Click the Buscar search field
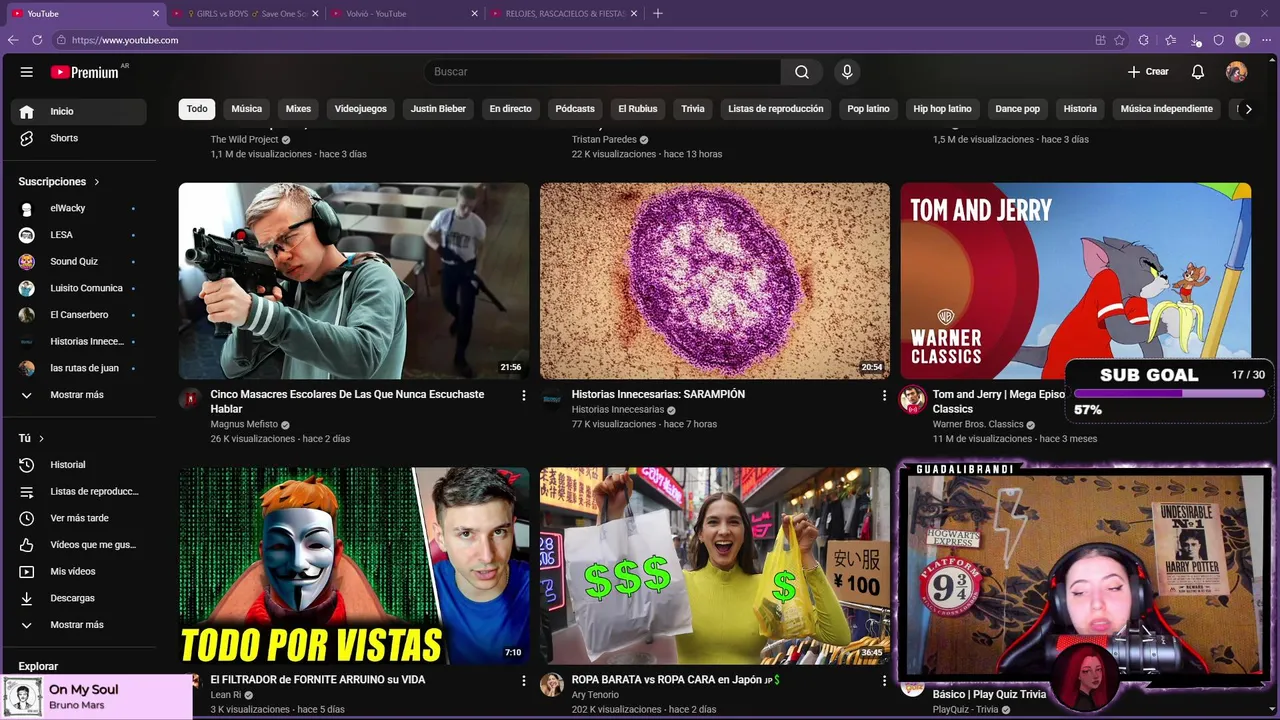1280x720 pixels. [x=604, y=72]
